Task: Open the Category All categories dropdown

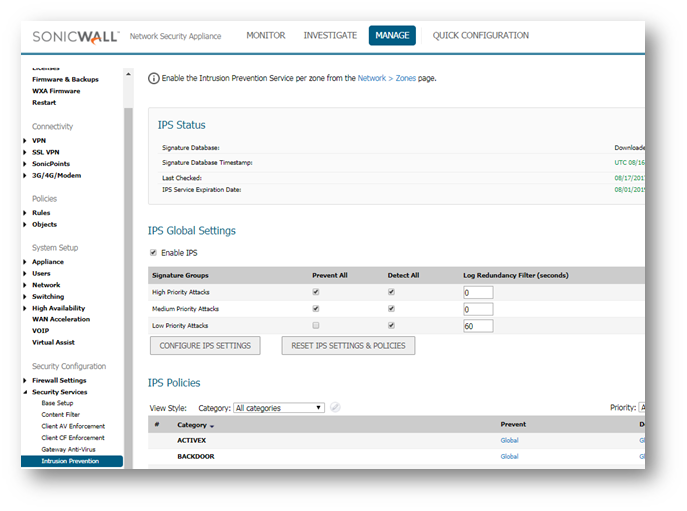Action: (x=279, y=408)
